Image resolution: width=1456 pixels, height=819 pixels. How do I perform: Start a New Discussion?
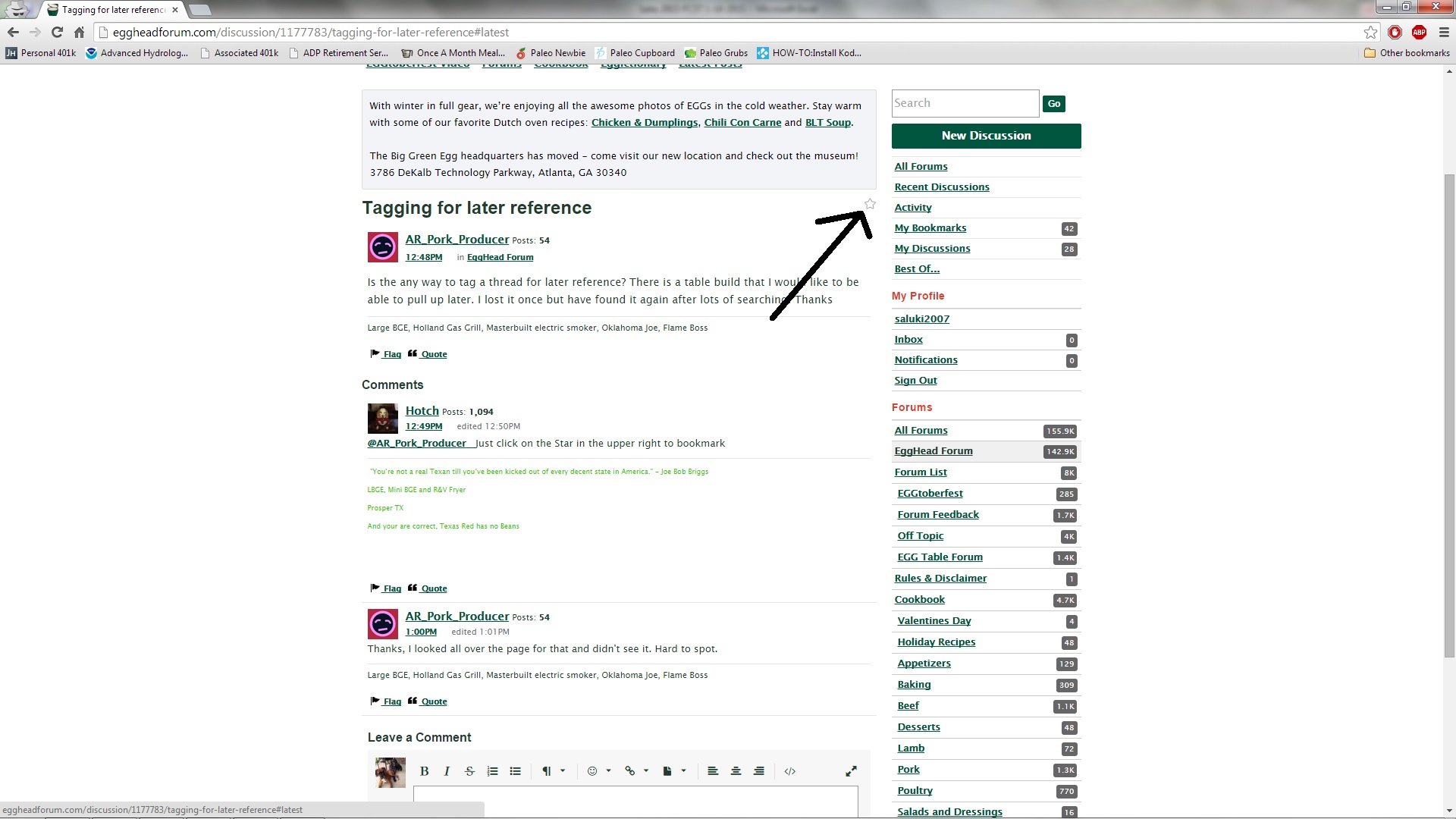[x=986, y=136]
